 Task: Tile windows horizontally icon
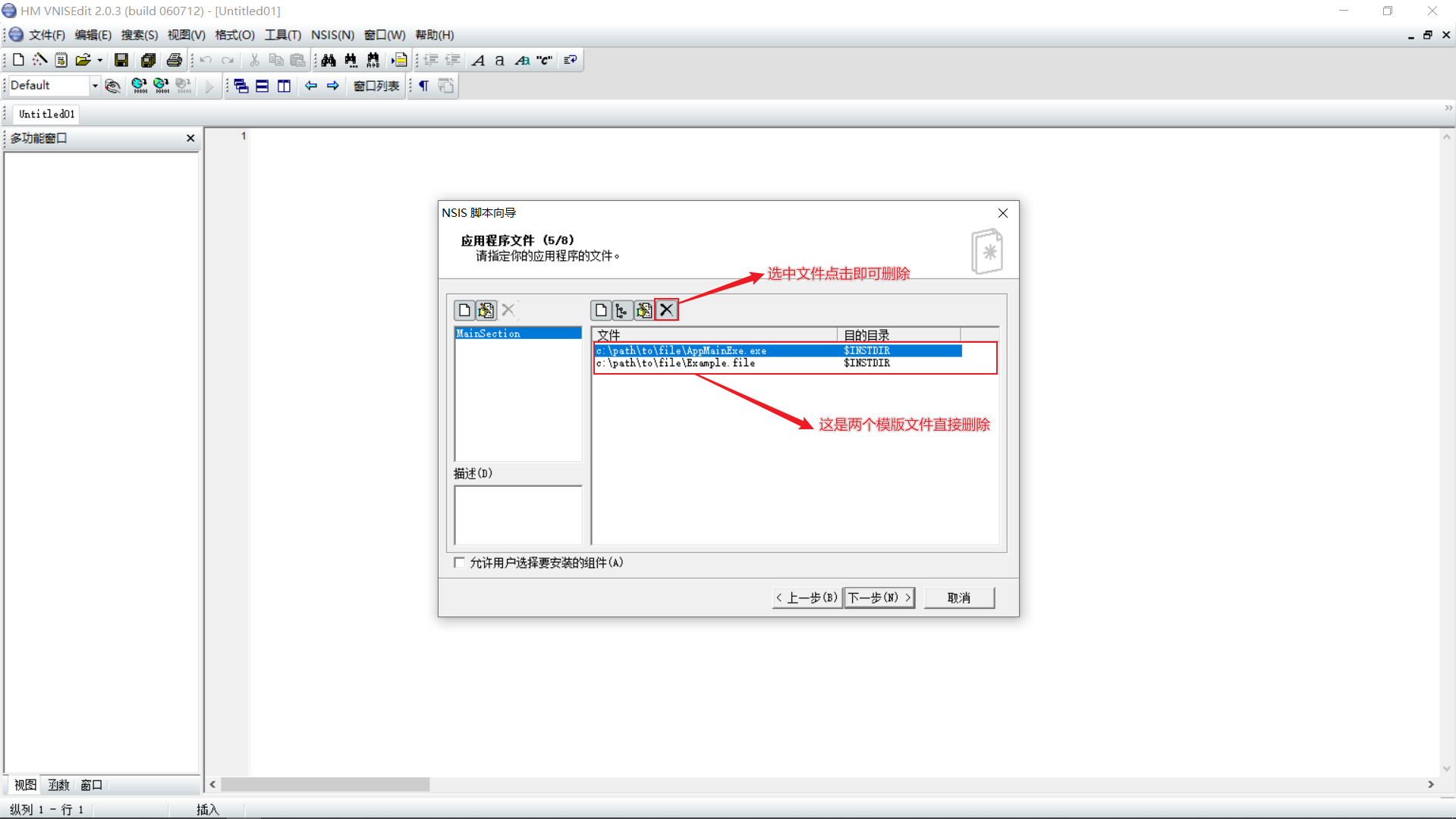coord(263,86)
